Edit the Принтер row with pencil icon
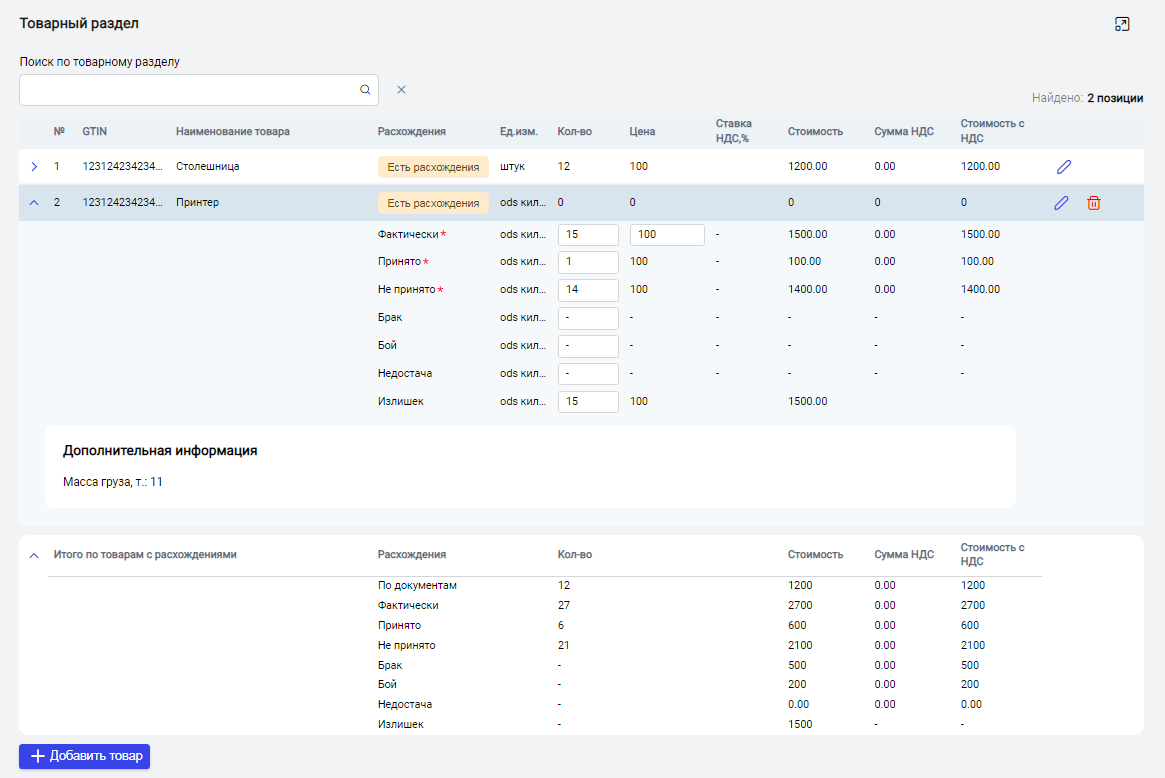Viewport: 1165px width, 778px height. pos(1061,203)
